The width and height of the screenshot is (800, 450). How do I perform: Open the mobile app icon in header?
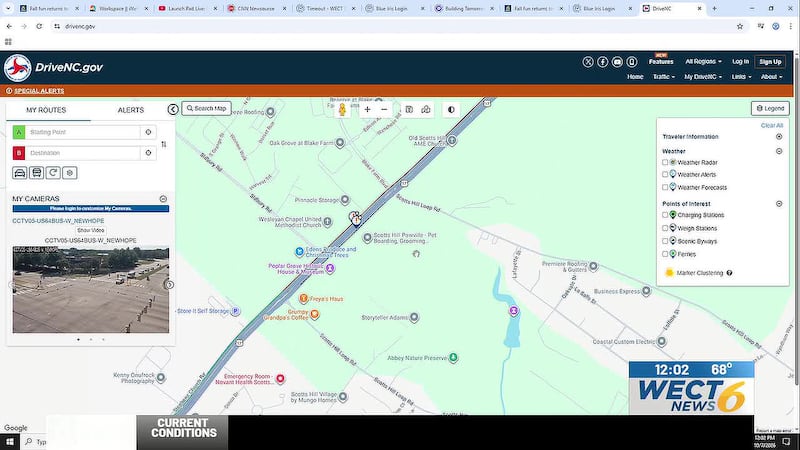(x=632, y=62)
